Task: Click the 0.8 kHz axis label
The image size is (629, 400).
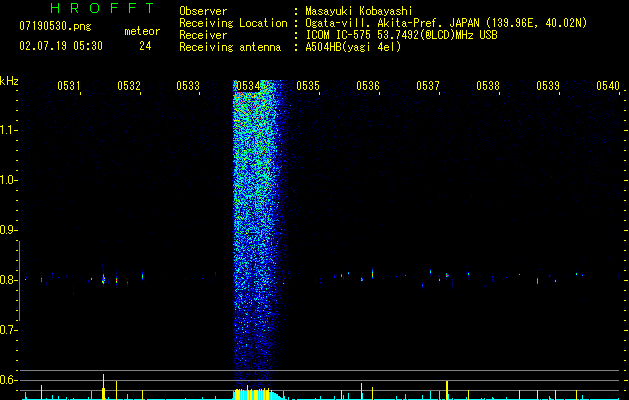Action: click(7, 280)
